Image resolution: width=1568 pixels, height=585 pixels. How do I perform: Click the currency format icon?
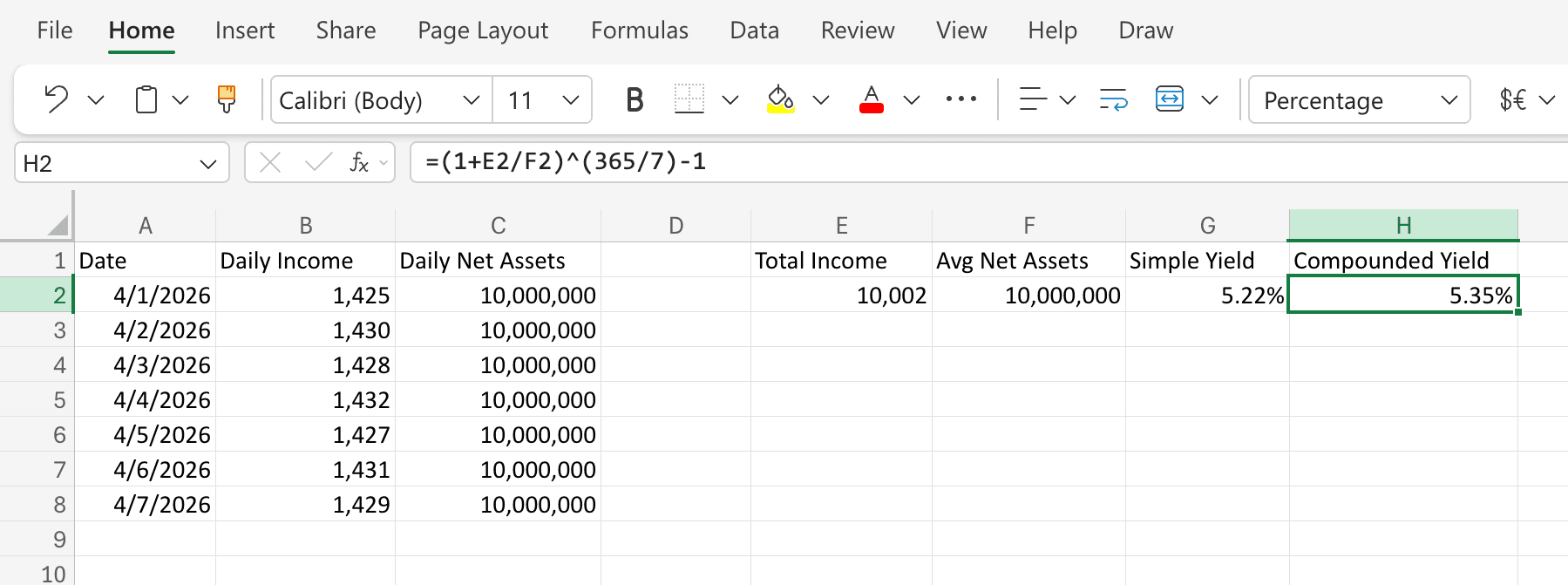pos(1513,100)
